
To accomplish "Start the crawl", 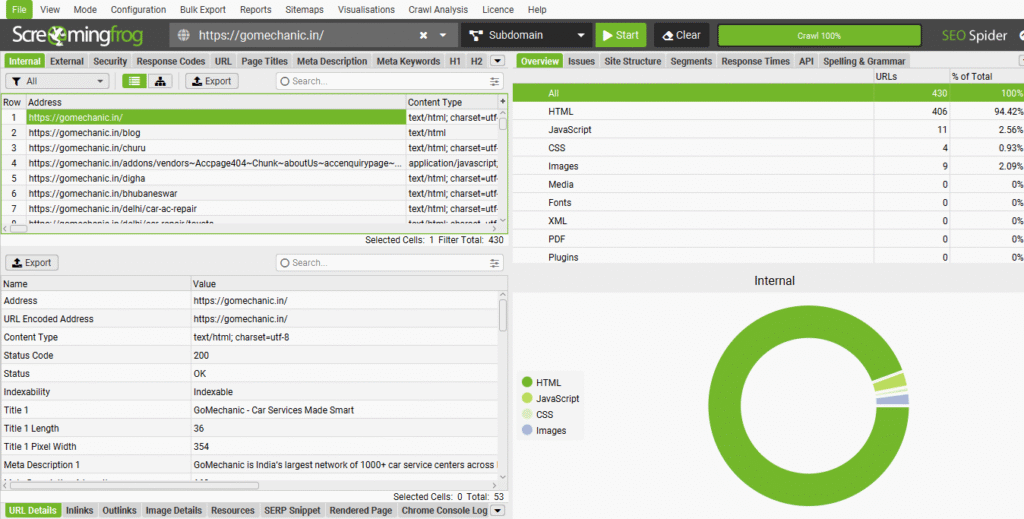I will pyautogui.click(x=620, y=35).
